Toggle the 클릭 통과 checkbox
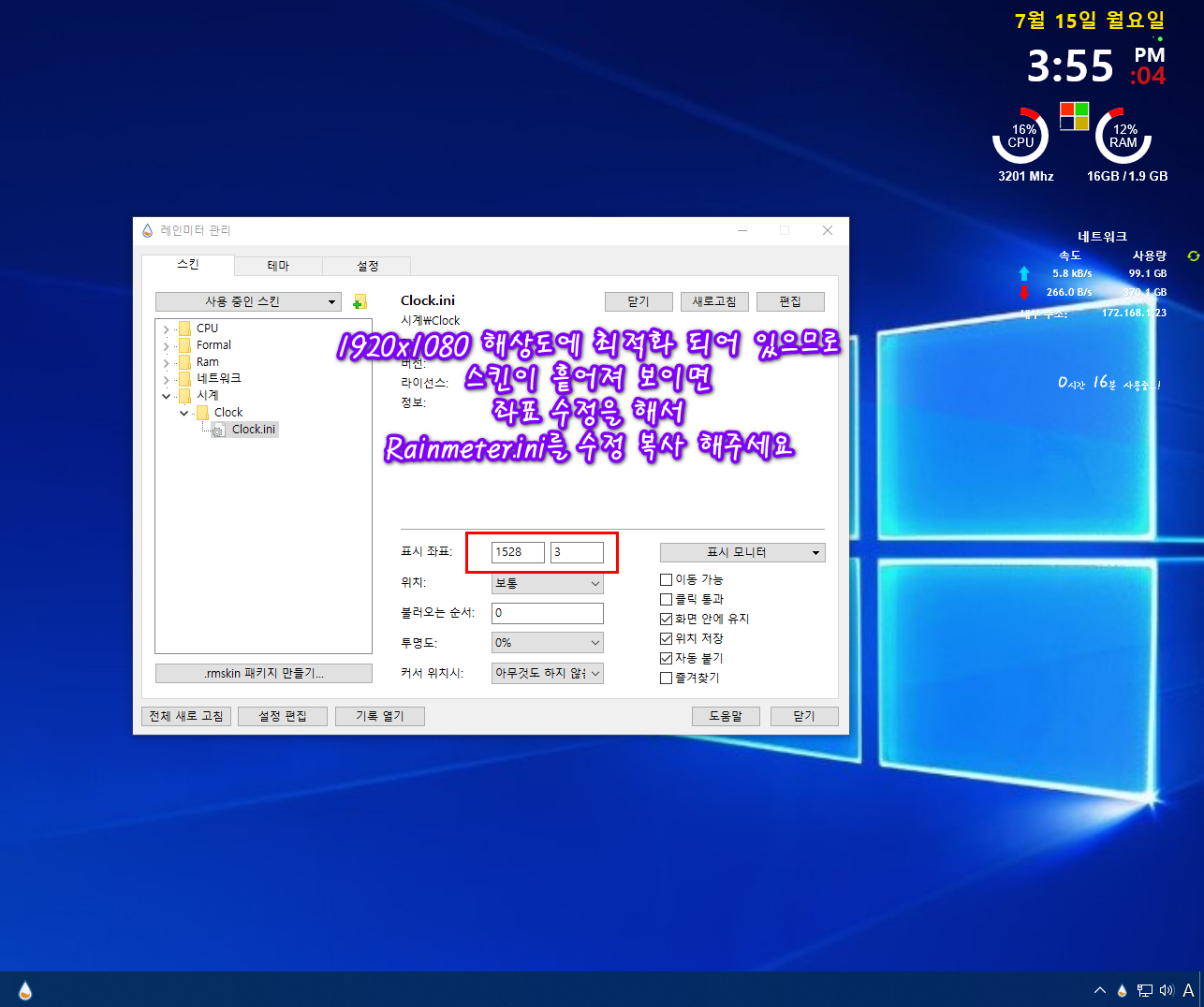The height and width of the screenshot is (1007, 1204). [x=666, y=600]
